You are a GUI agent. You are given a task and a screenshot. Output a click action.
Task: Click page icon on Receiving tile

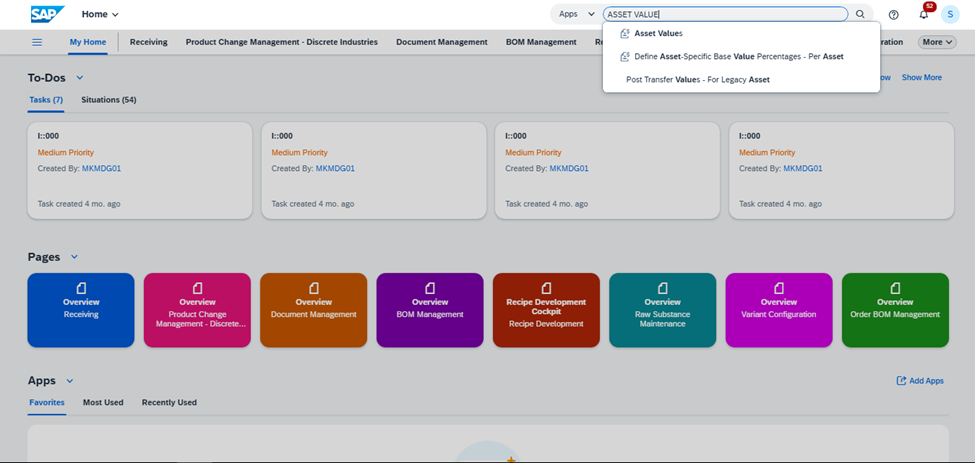click(81, 288)
